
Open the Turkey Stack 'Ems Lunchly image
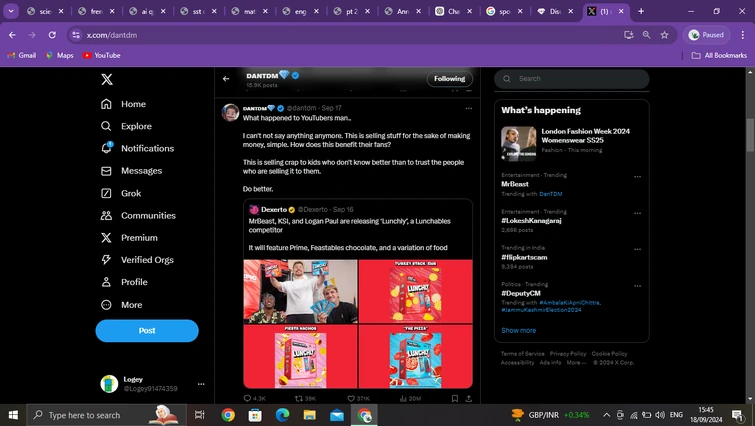tap(416, 291)
